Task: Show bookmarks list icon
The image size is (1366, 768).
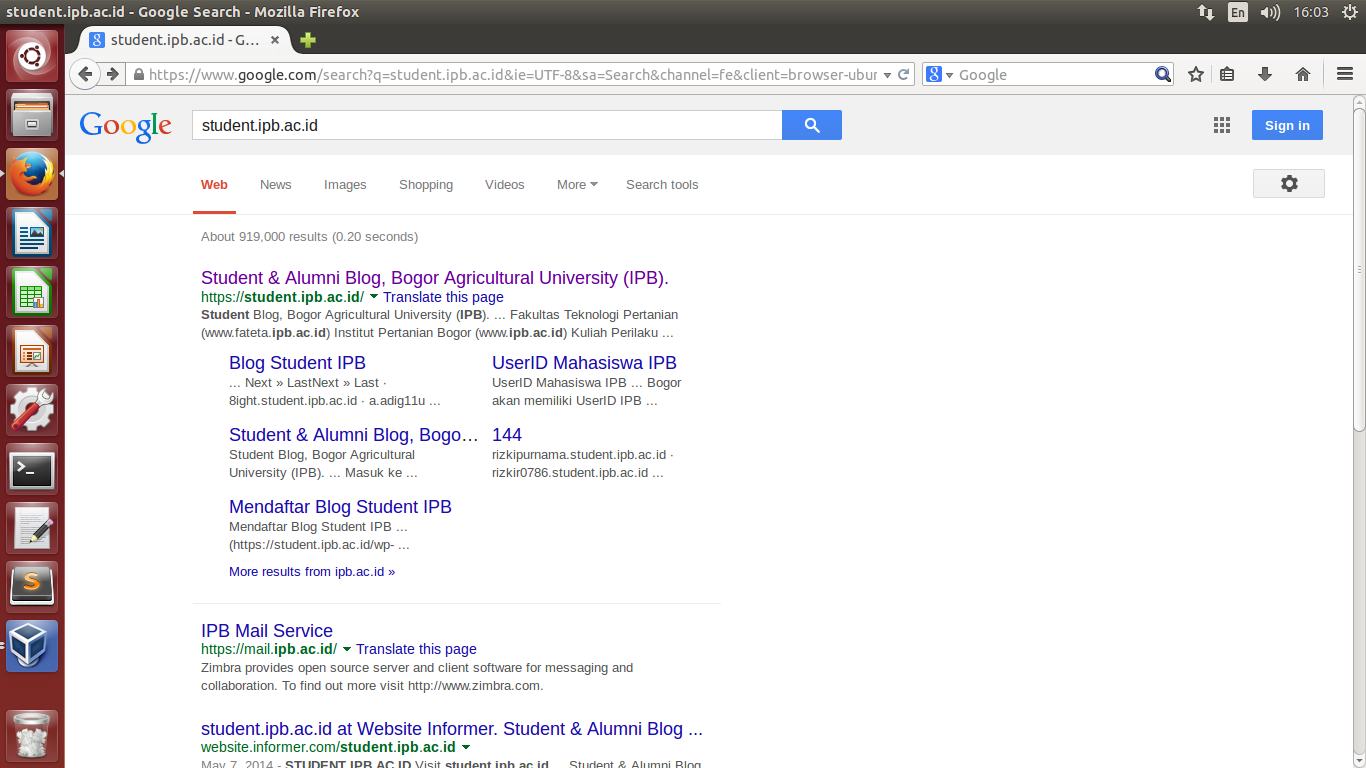Action: (x=1228, y=74)
